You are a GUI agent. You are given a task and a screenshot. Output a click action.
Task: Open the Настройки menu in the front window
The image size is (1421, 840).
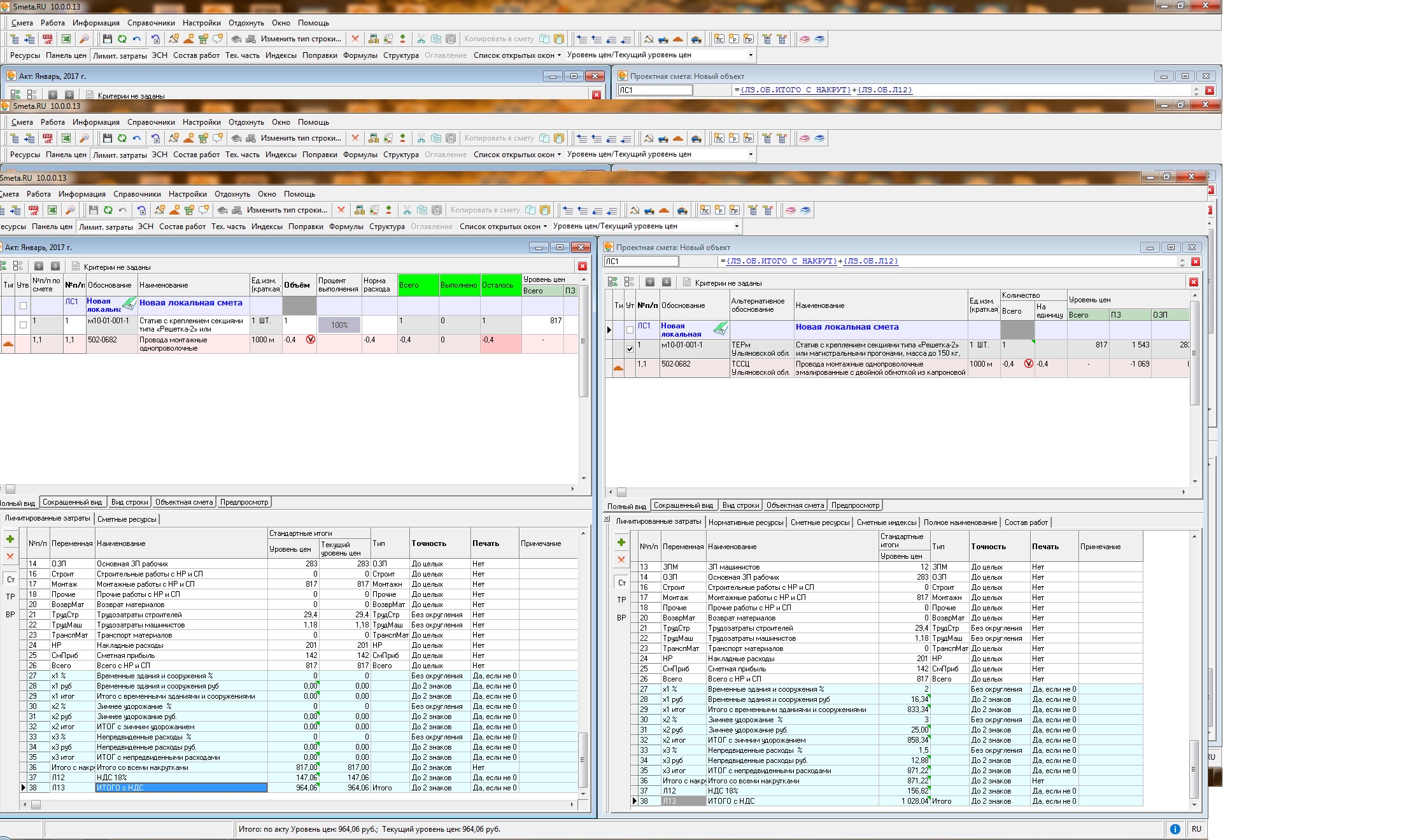click(x=188, y=194)
